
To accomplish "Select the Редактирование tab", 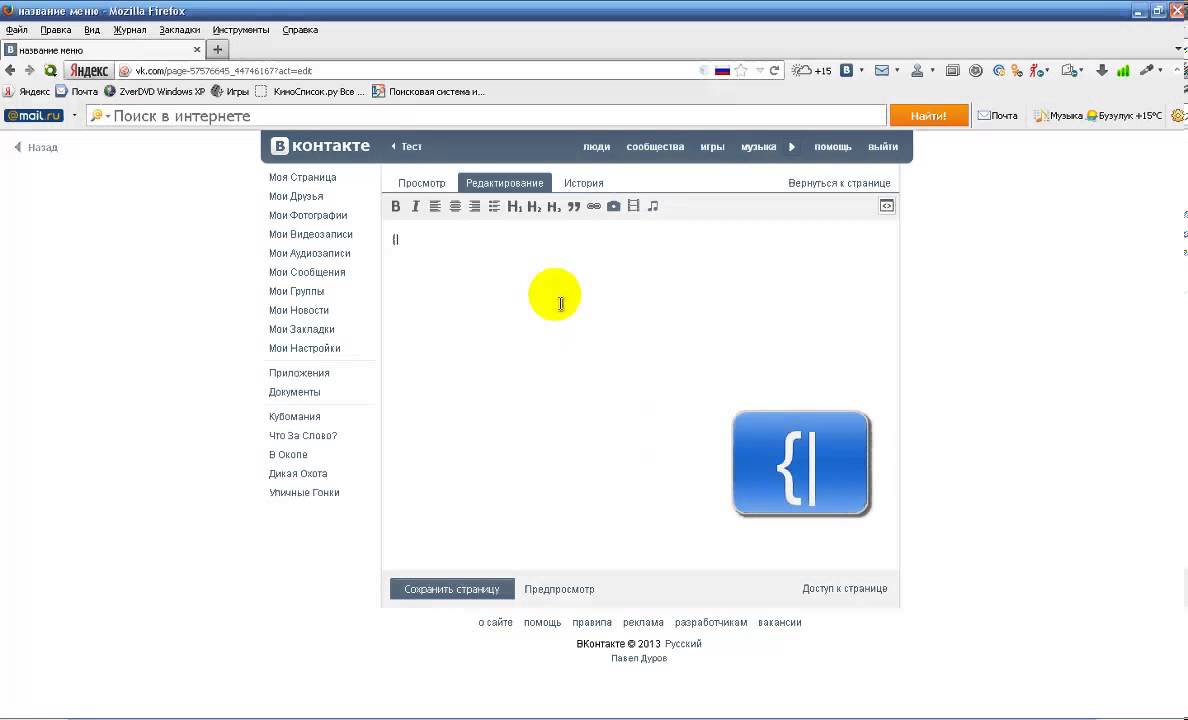I will [505, 183].
